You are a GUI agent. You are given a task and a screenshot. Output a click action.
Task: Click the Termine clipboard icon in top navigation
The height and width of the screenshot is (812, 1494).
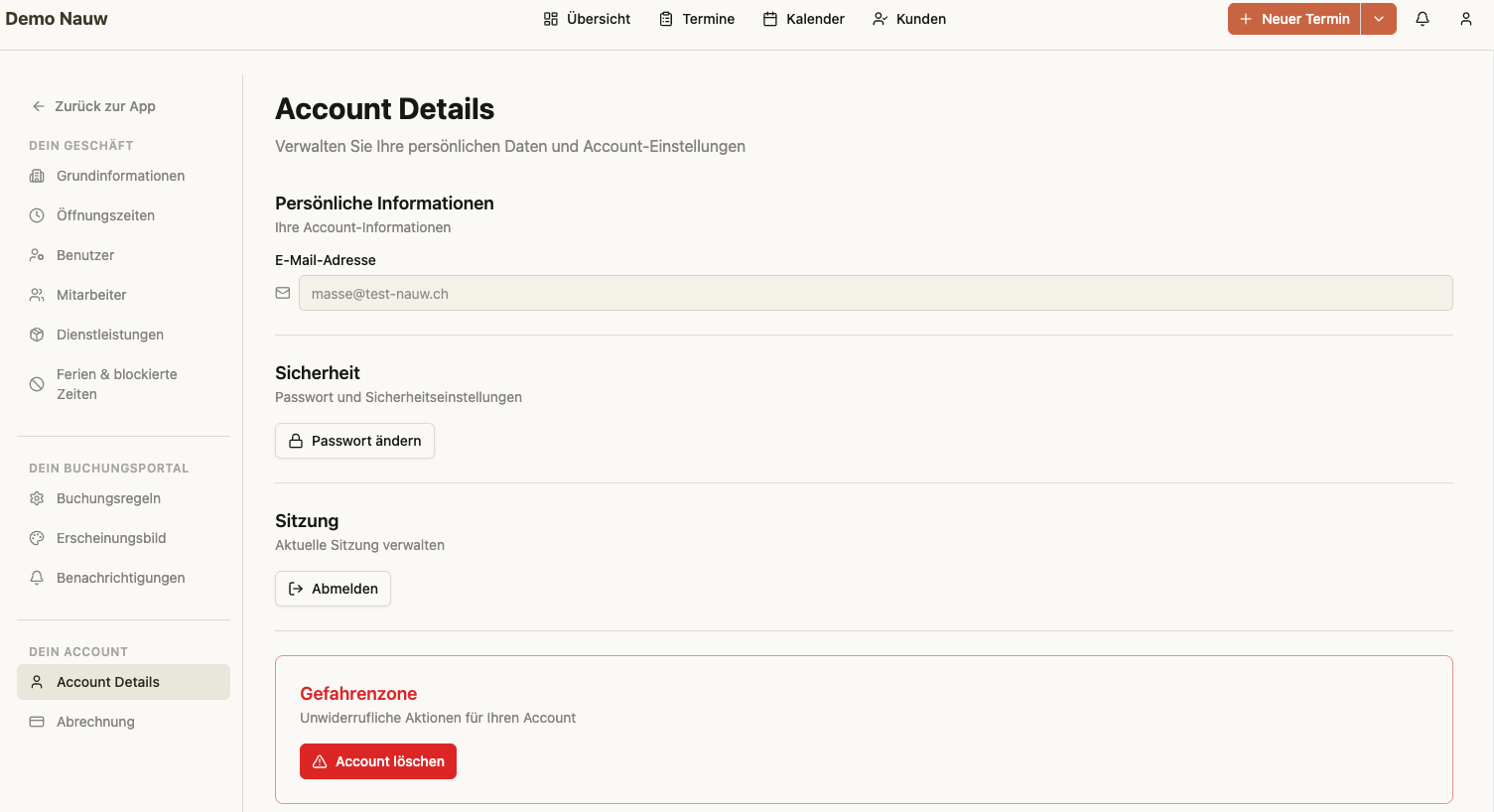point(666,19)
